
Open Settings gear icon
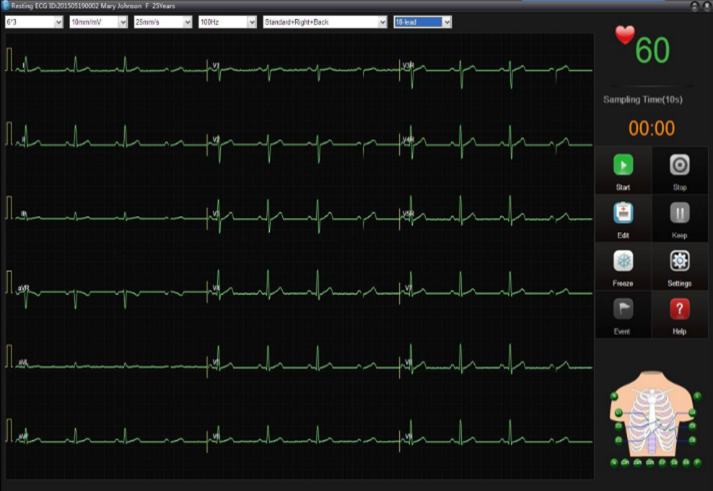[679, 261]
